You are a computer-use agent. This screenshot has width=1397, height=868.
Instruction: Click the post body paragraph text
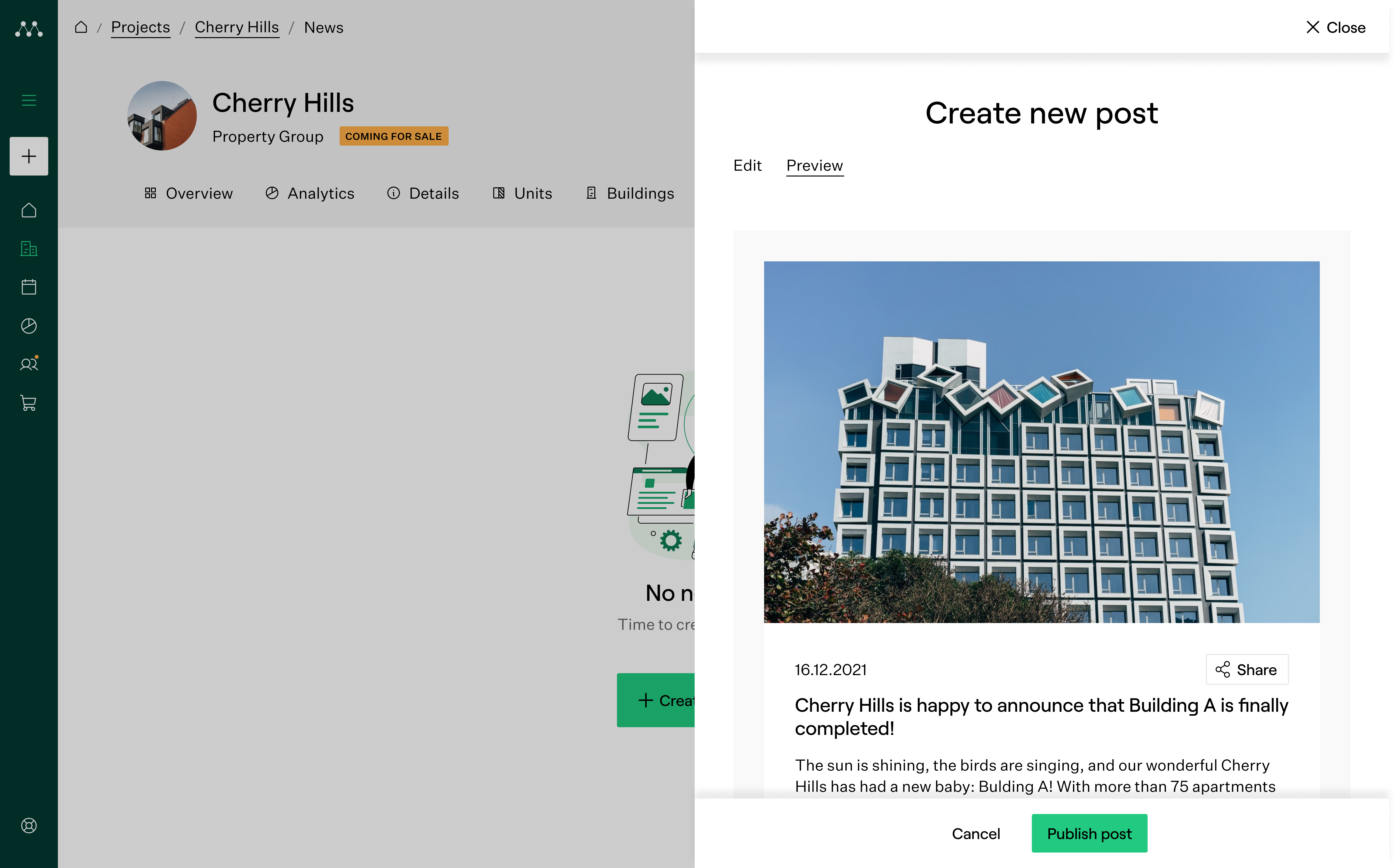(x=1035, y=776)
